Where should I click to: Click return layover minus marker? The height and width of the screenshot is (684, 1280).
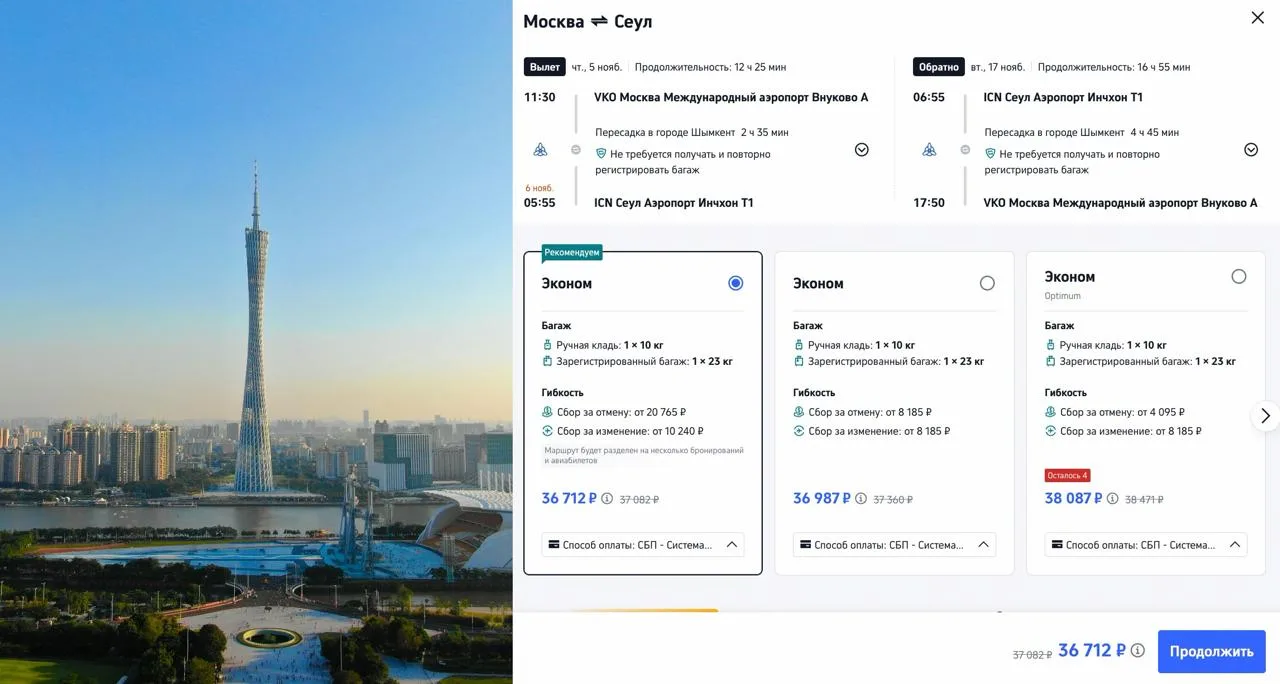[965, 150]
